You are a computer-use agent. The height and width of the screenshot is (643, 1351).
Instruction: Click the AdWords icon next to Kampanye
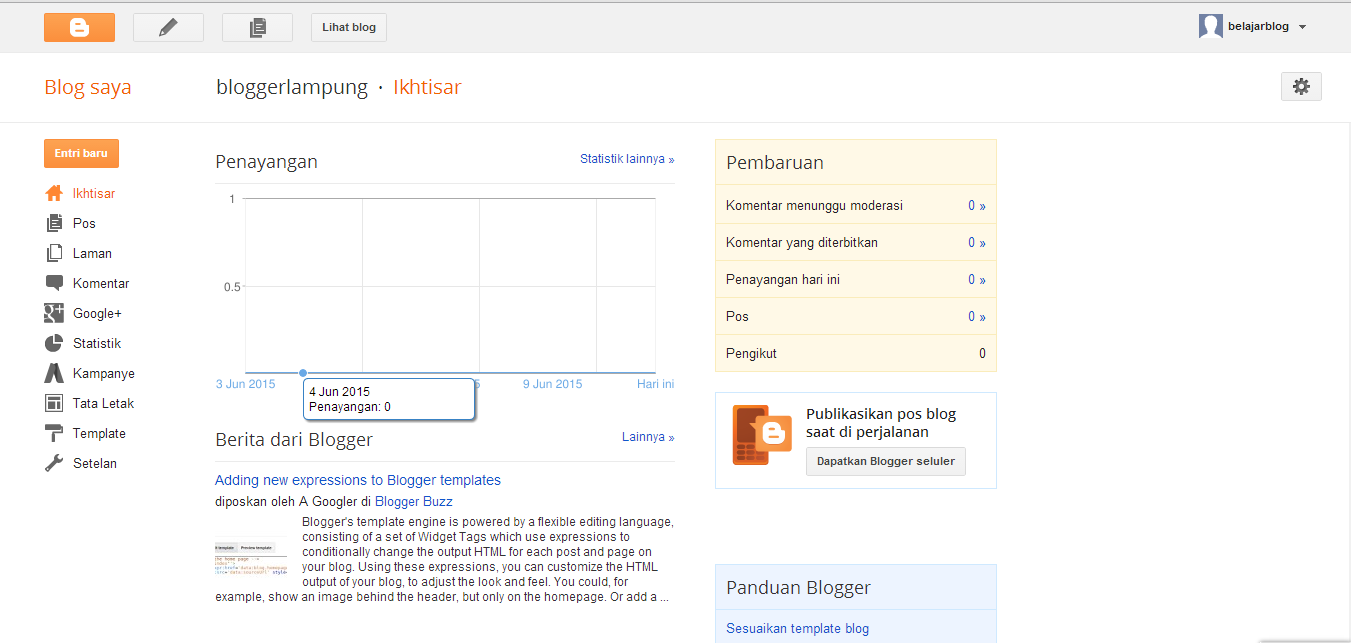pos(54,373)
